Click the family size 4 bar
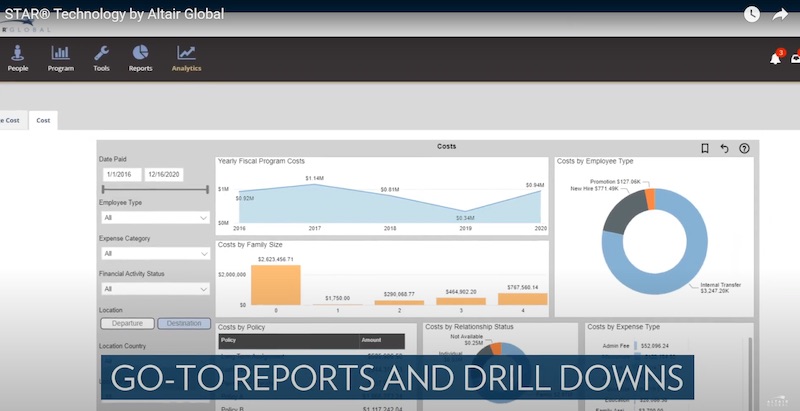This screenshot has width=800, height=411. click(x=522, y=299)
